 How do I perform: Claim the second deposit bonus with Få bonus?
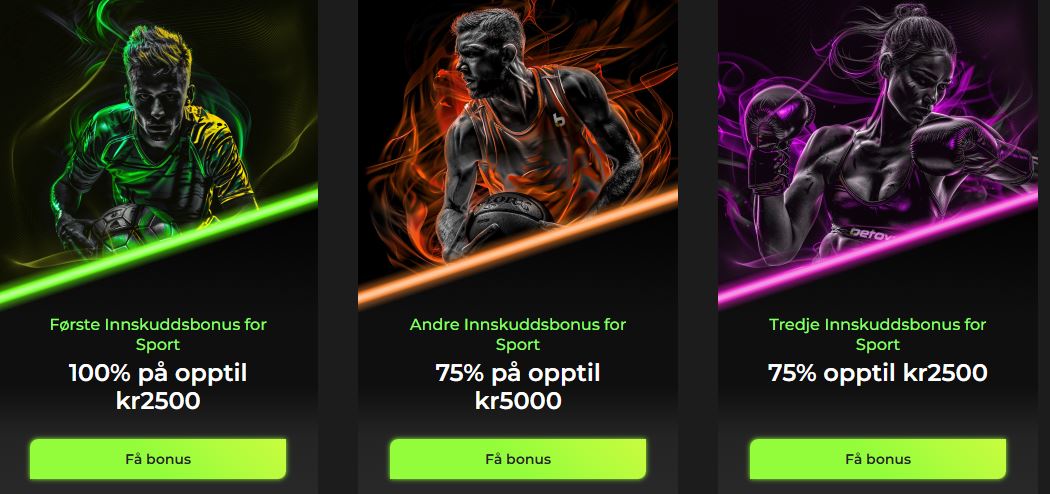coord(518,459)
